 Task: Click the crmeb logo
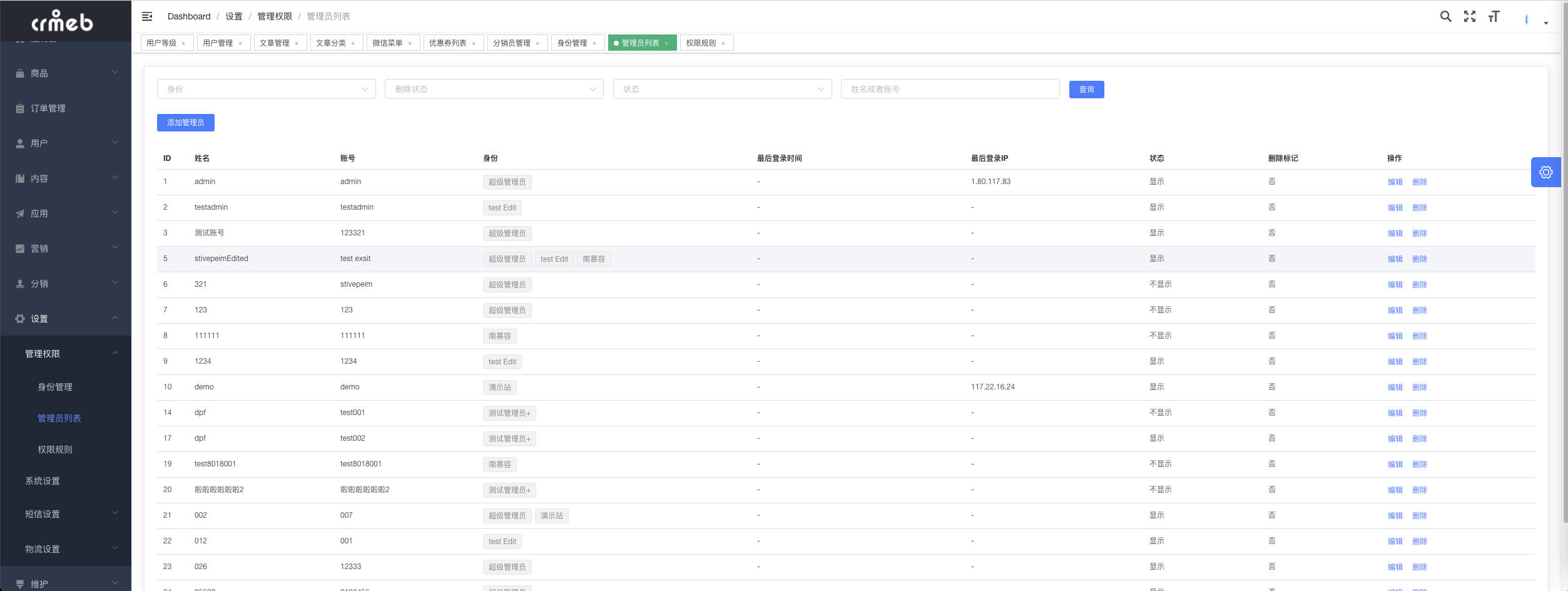tap(62, 21)
